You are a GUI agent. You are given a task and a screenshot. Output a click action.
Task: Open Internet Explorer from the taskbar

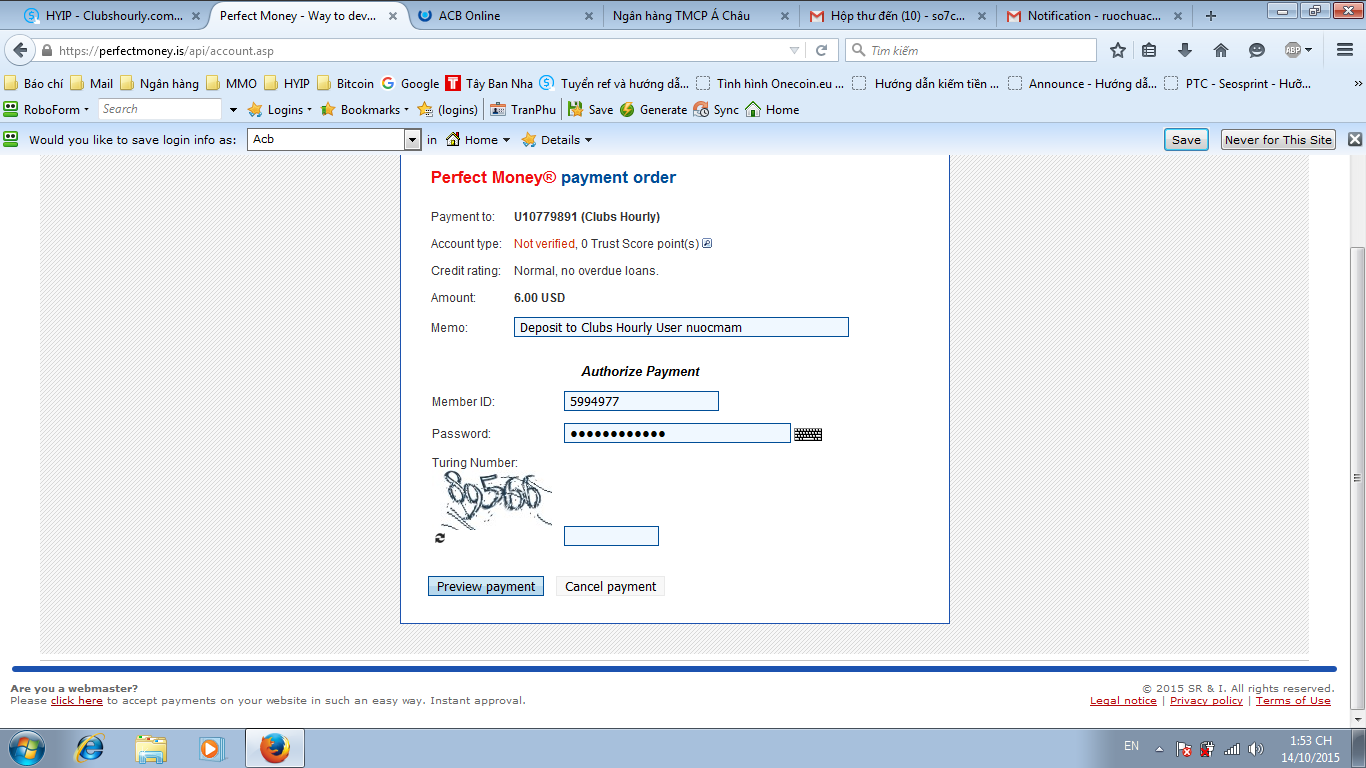pyautogui.click(x=91, y=748)
